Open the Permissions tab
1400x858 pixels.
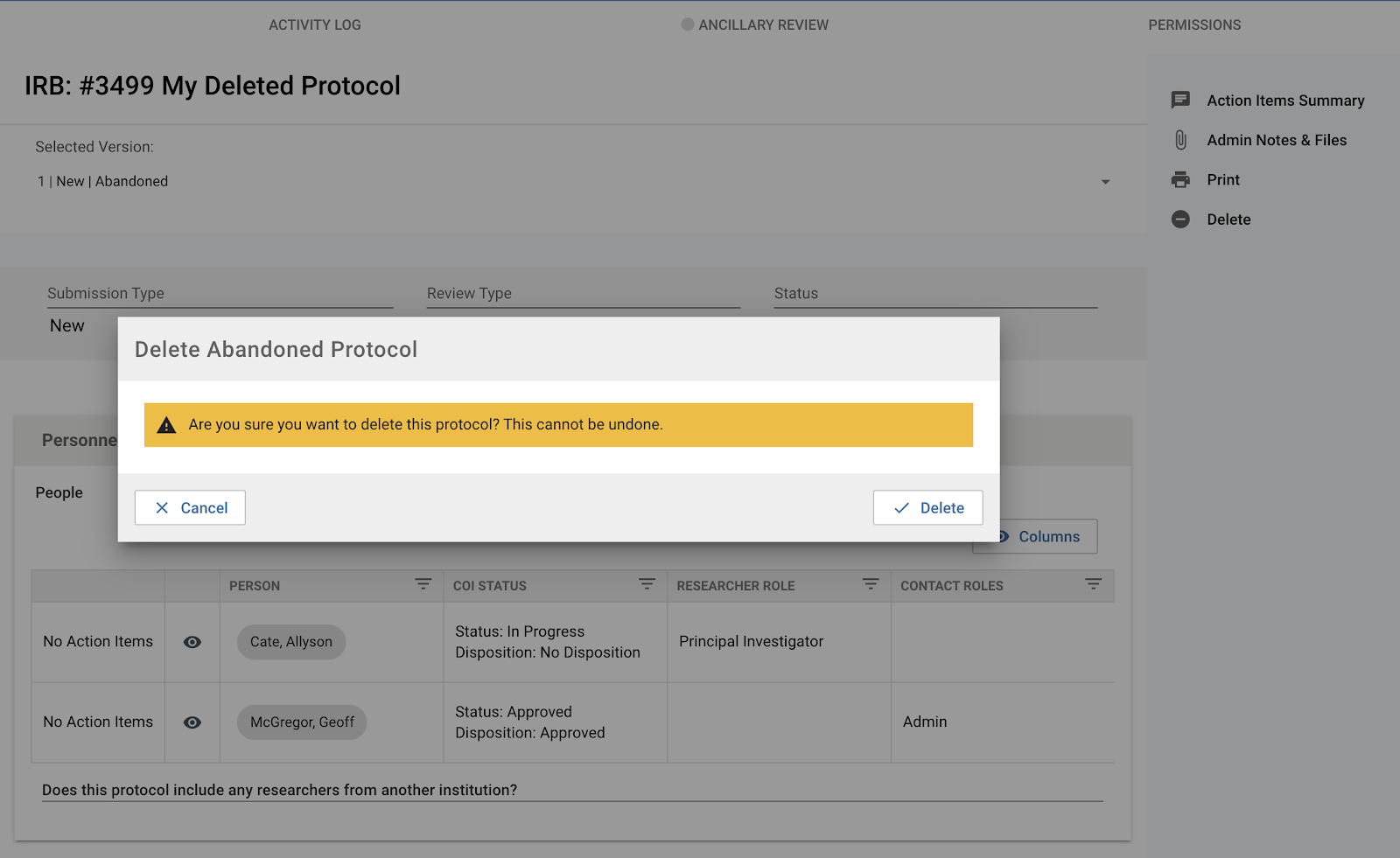pos(1194,24)
